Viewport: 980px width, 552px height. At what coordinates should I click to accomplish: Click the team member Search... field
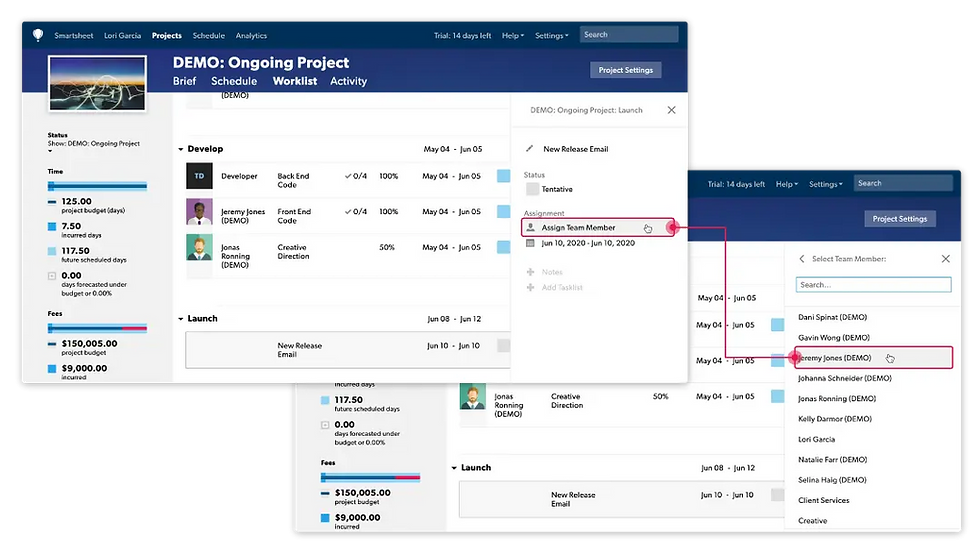(874, 285)
